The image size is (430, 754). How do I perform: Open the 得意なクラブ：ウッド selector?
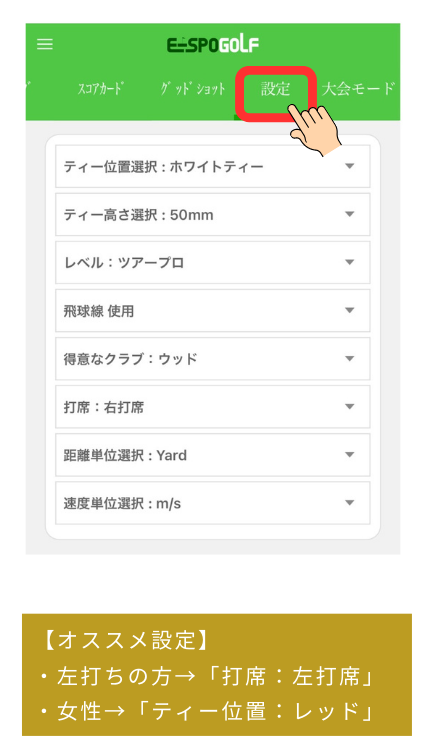click(213, 359)
